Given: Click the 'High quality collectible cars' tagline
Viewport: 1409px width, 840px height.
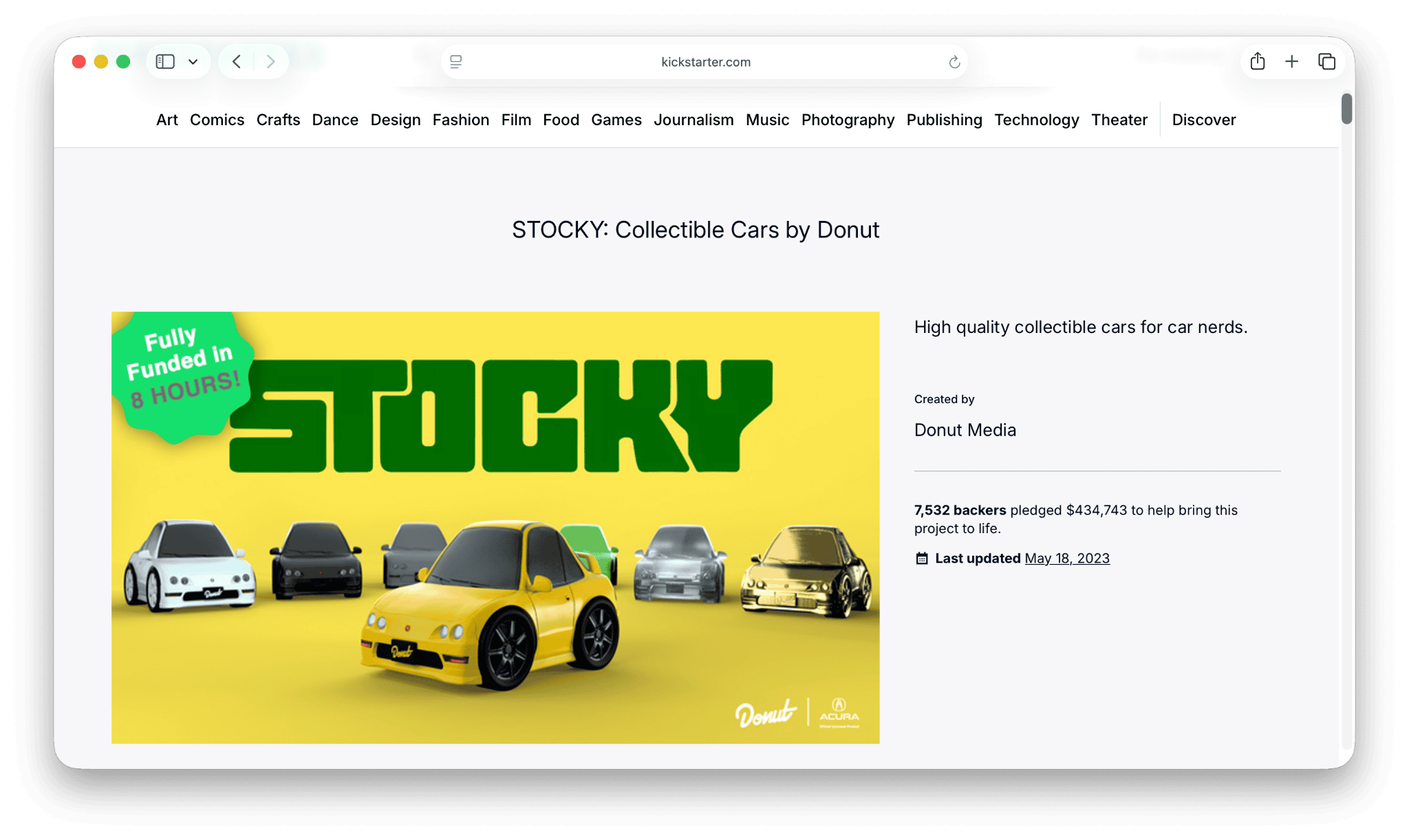Looking at the screenshot, I should click(x=1081, y=327).
